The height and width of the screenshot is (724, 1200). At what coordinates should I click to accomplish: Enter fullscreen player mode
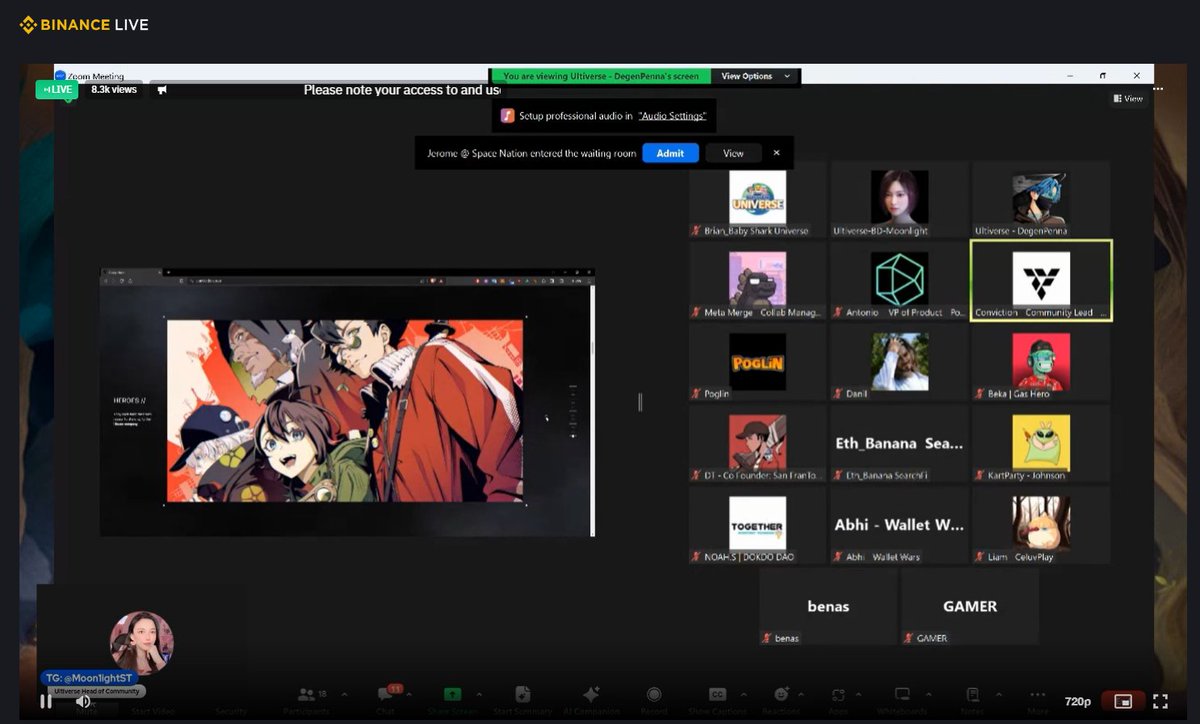pos(1160,701)
